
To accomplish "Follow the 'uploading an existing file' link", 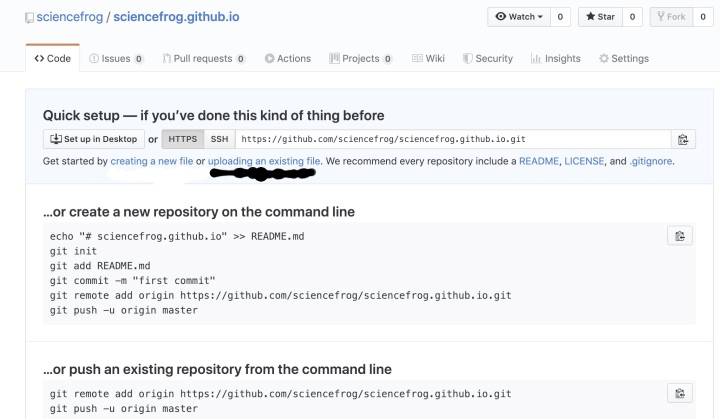I will point(264,161).
